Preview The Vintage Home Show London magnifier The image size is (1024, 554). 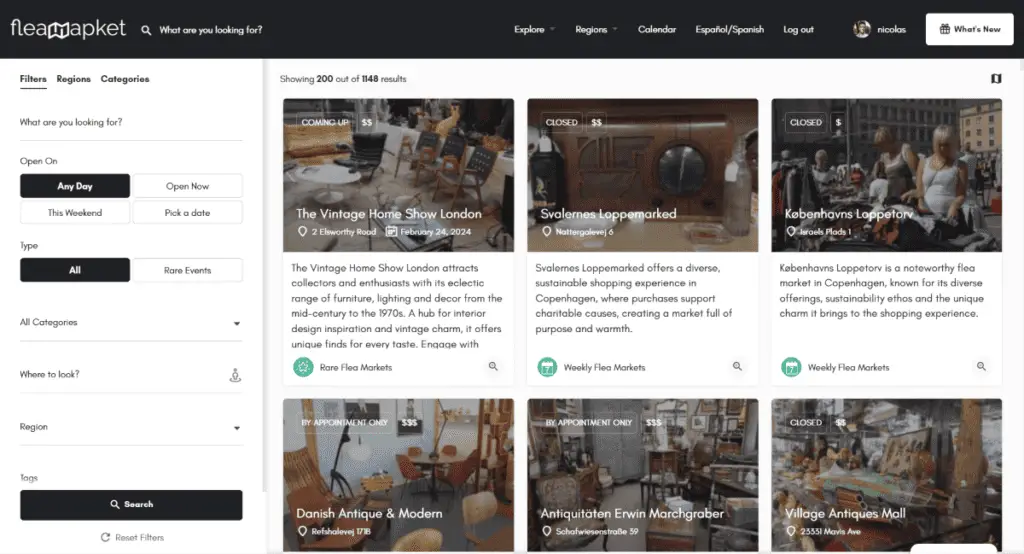click(x=493, y=367)
